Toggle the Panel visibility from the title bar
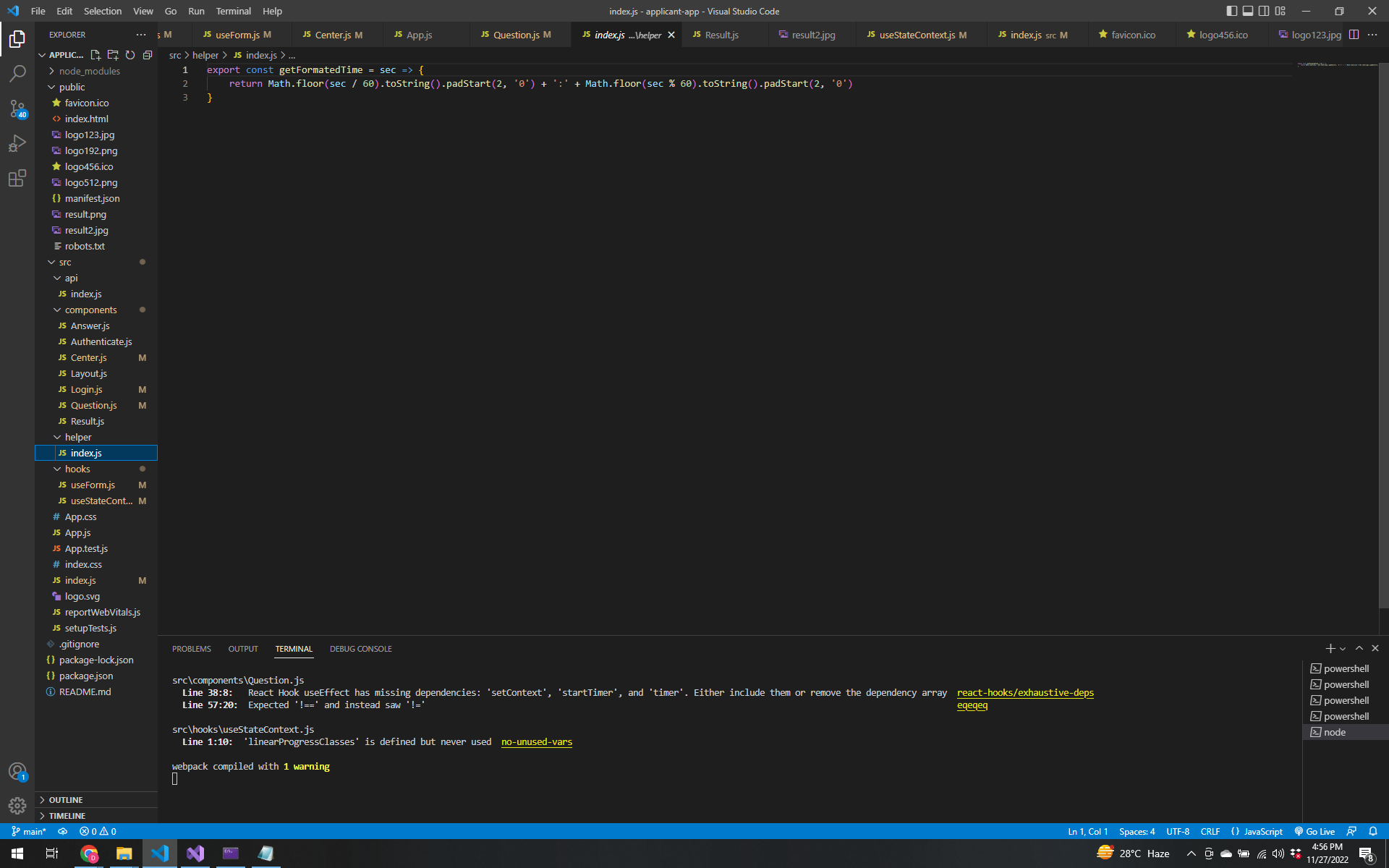 (1248, 11)
